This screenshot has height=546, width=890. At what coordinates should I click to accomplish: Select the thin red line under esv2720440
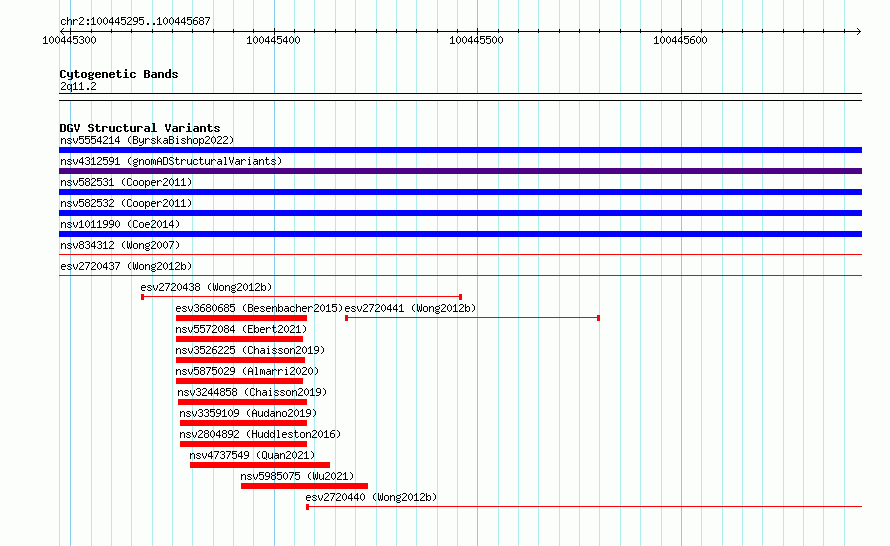click(x=584, y=507)
